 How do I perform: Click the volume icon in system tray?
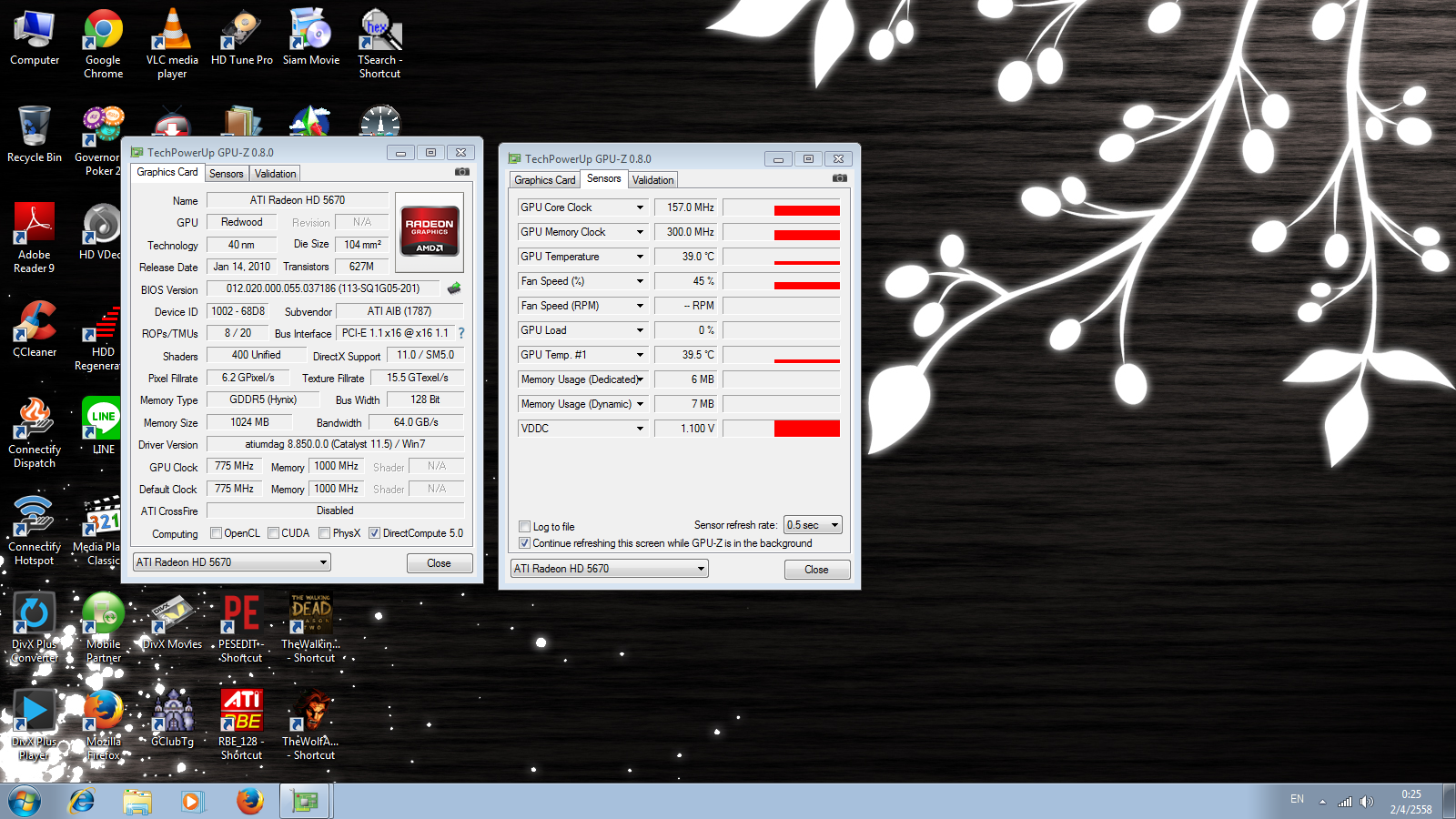pos(1367,802)
